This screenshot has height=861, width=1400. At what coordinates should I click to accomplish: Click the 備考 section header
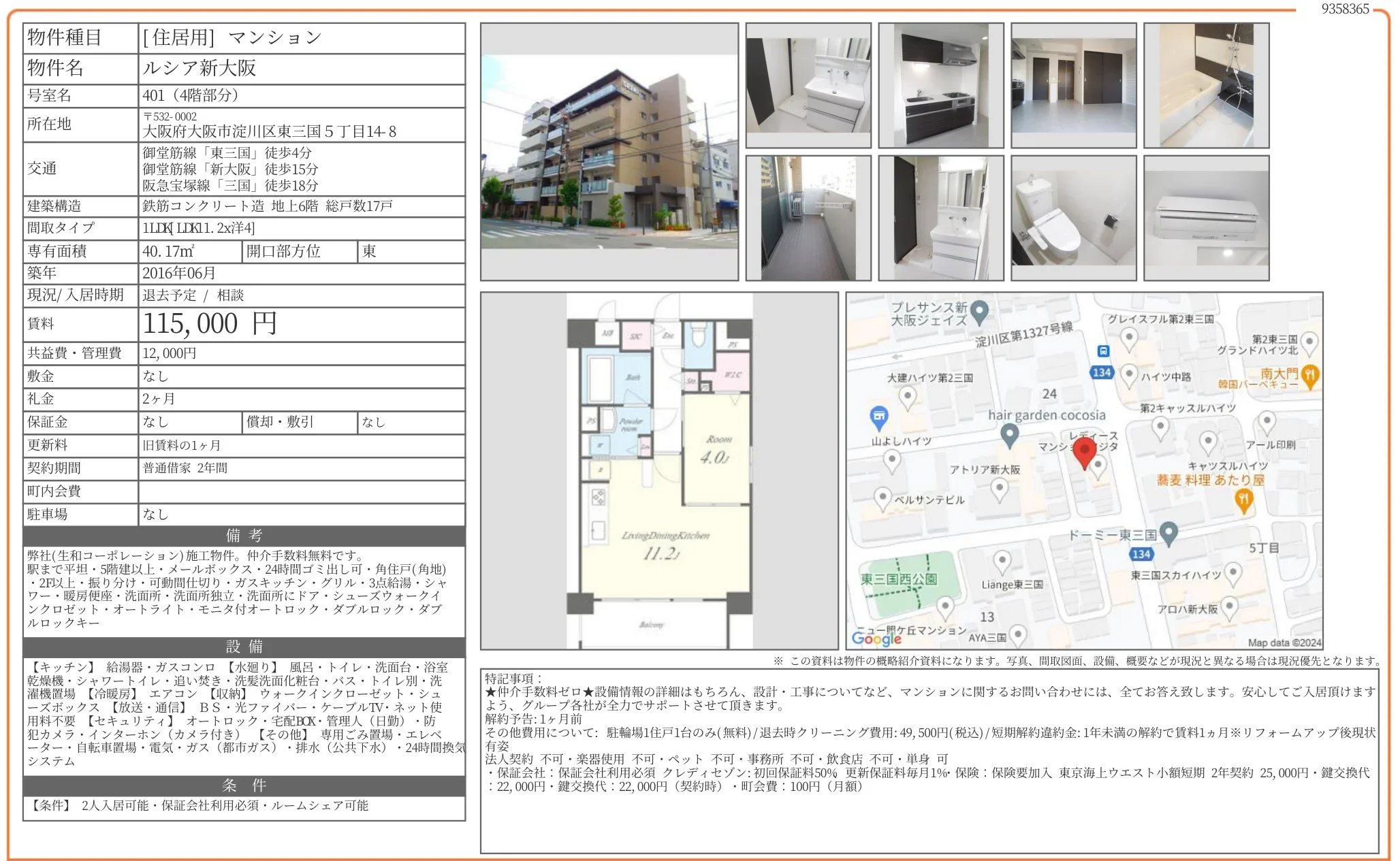pyautogui.click(x=244, y=536)
